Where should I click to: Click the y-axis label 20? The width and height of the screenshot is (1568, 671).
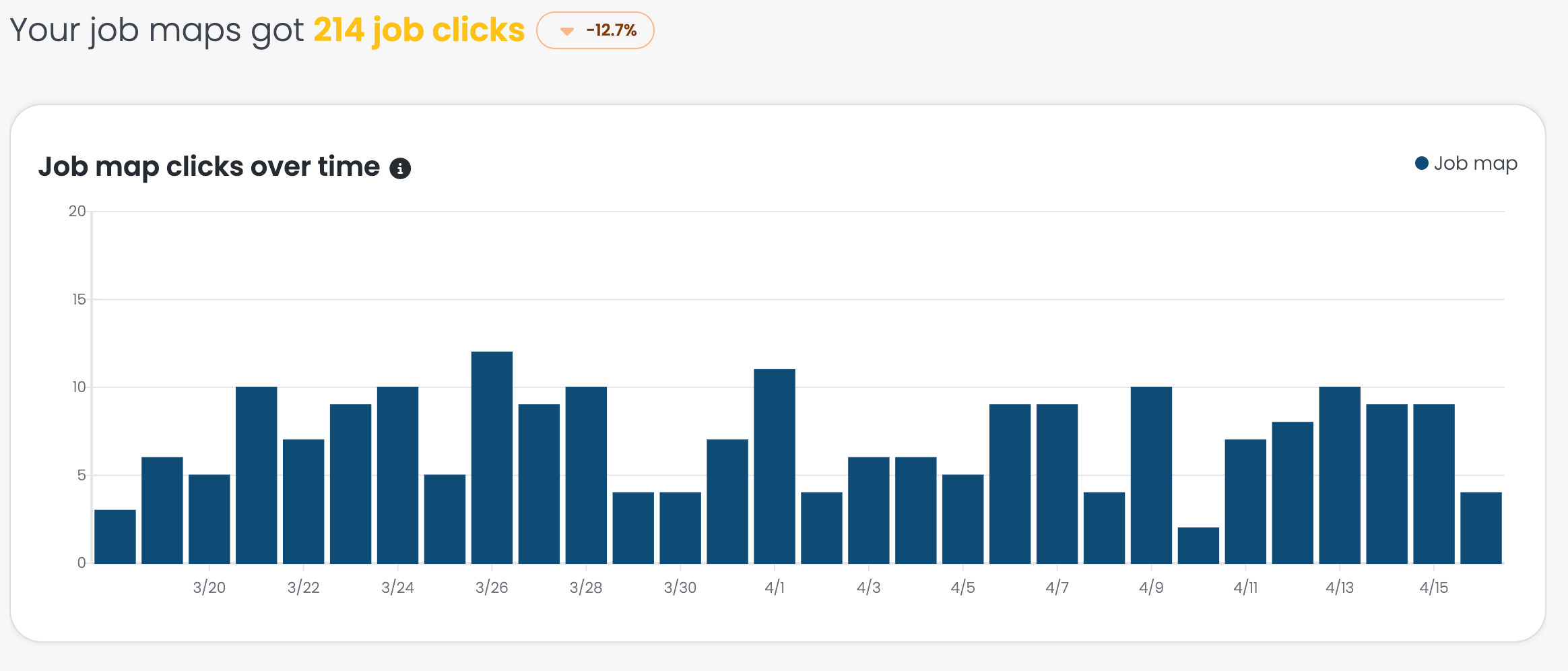coord(77,212)
